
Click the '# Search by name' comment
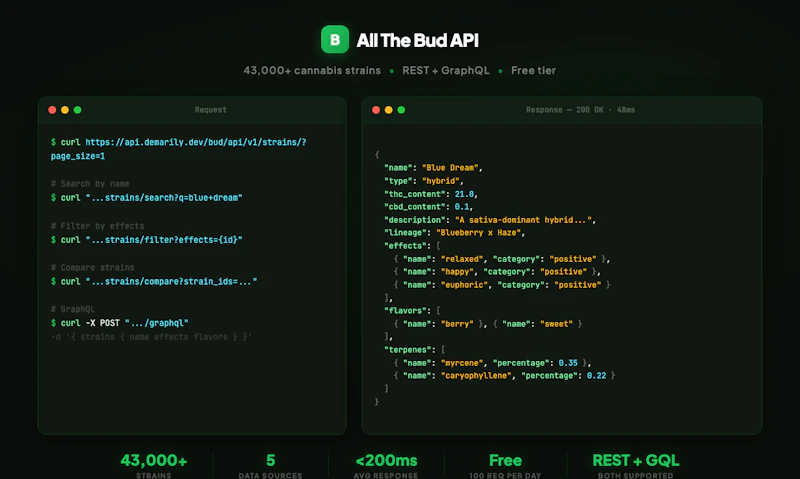click(x=90, y=184)
